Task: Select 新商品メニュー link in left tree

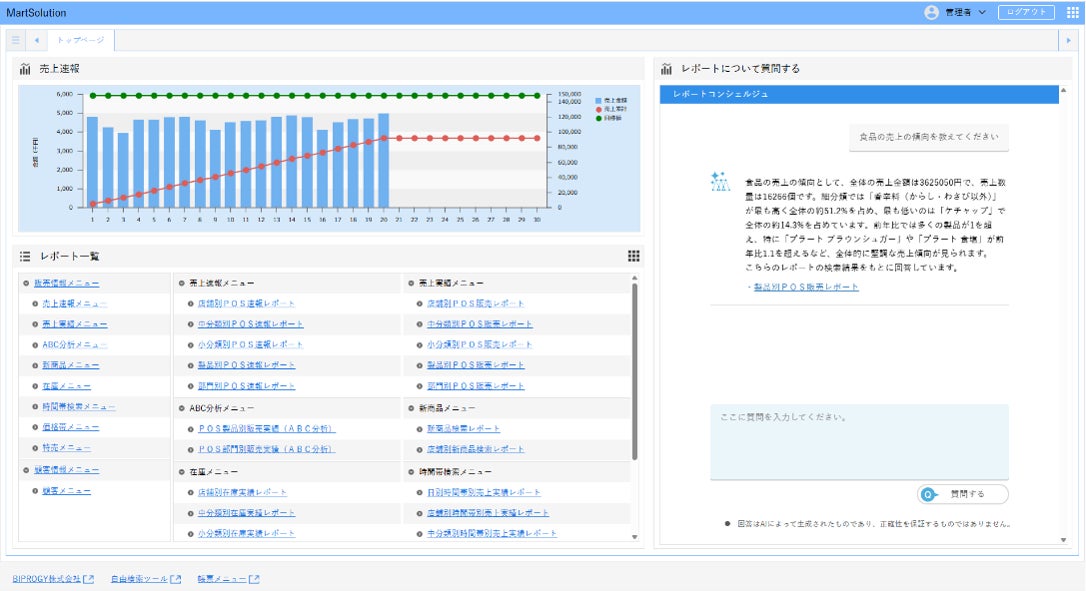Action: point(71,365)
